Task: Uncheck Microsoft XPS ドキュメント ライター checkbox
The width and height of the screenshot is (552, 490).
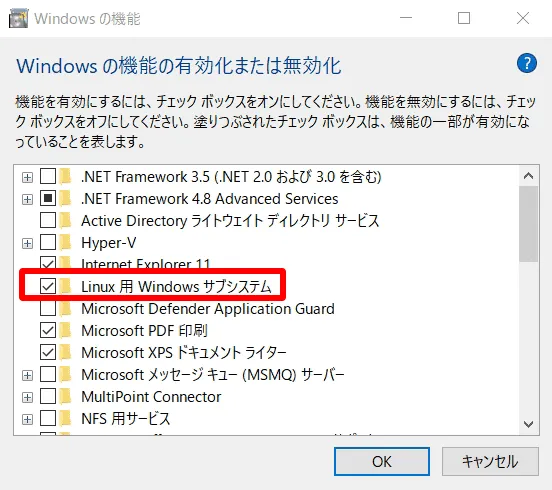Action: [48, 352]
